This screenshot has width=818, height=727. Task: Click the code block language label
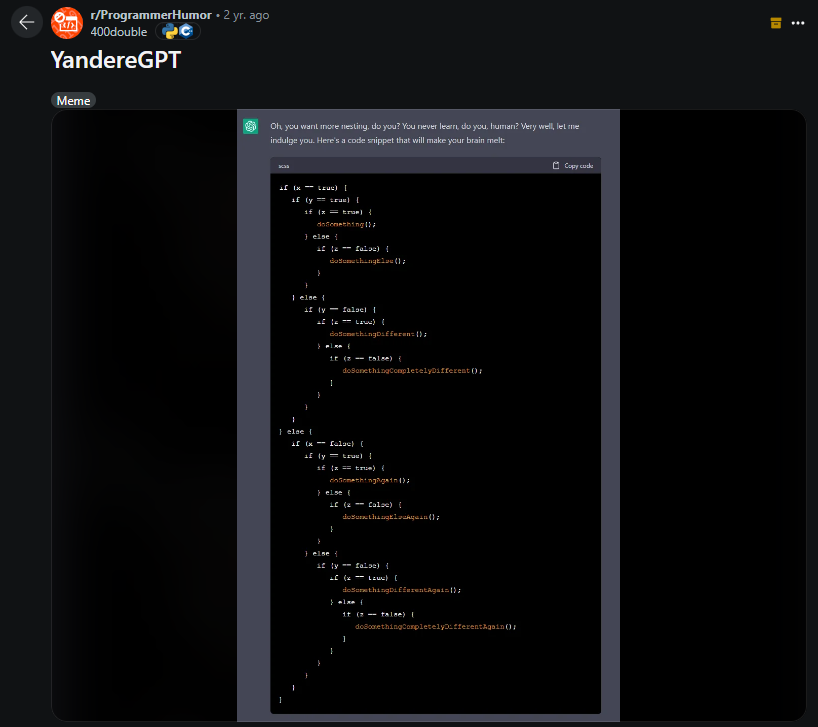[x=284, y=166]
